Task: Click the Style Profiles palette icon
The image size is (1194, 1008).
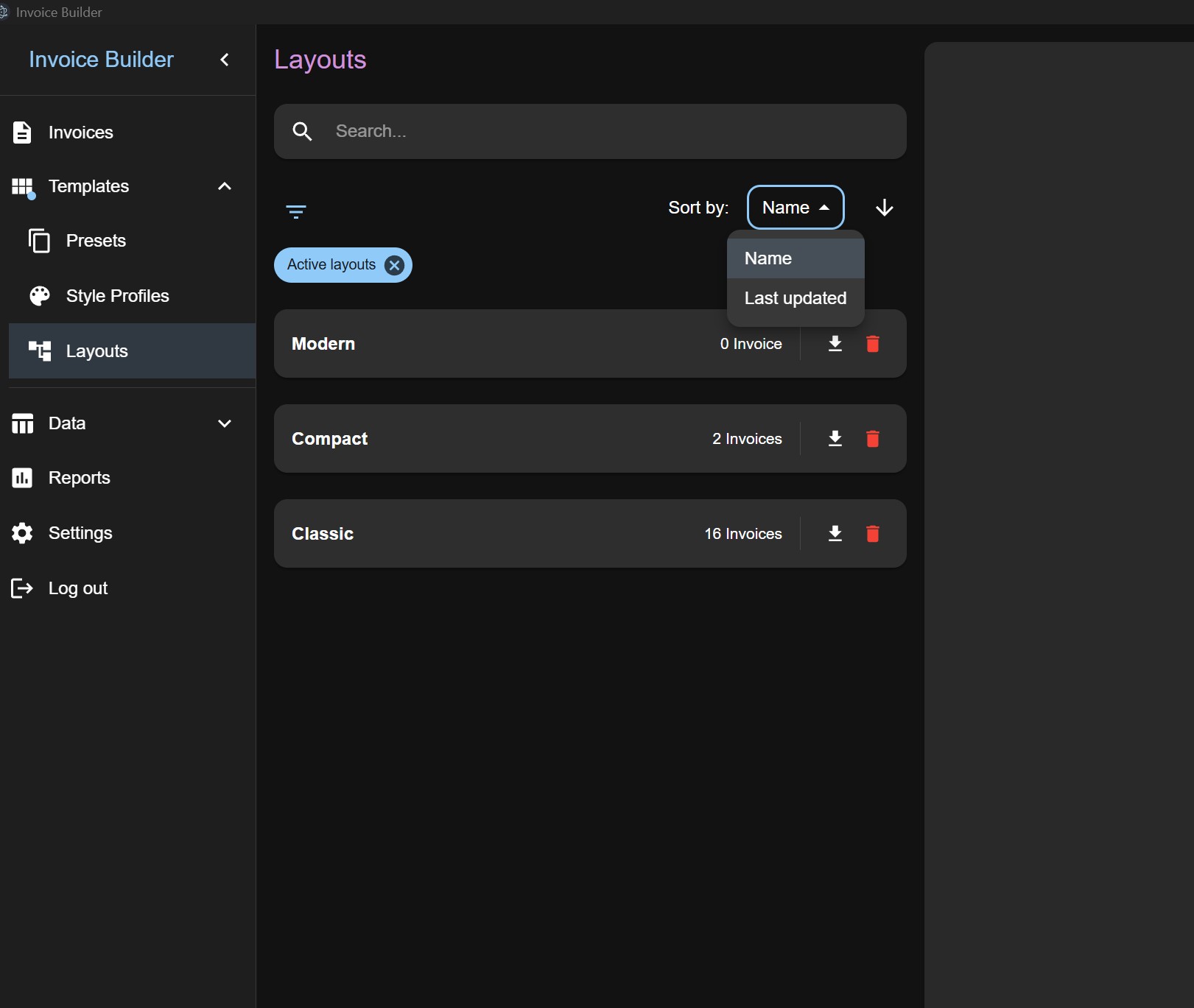Action: 40,296
